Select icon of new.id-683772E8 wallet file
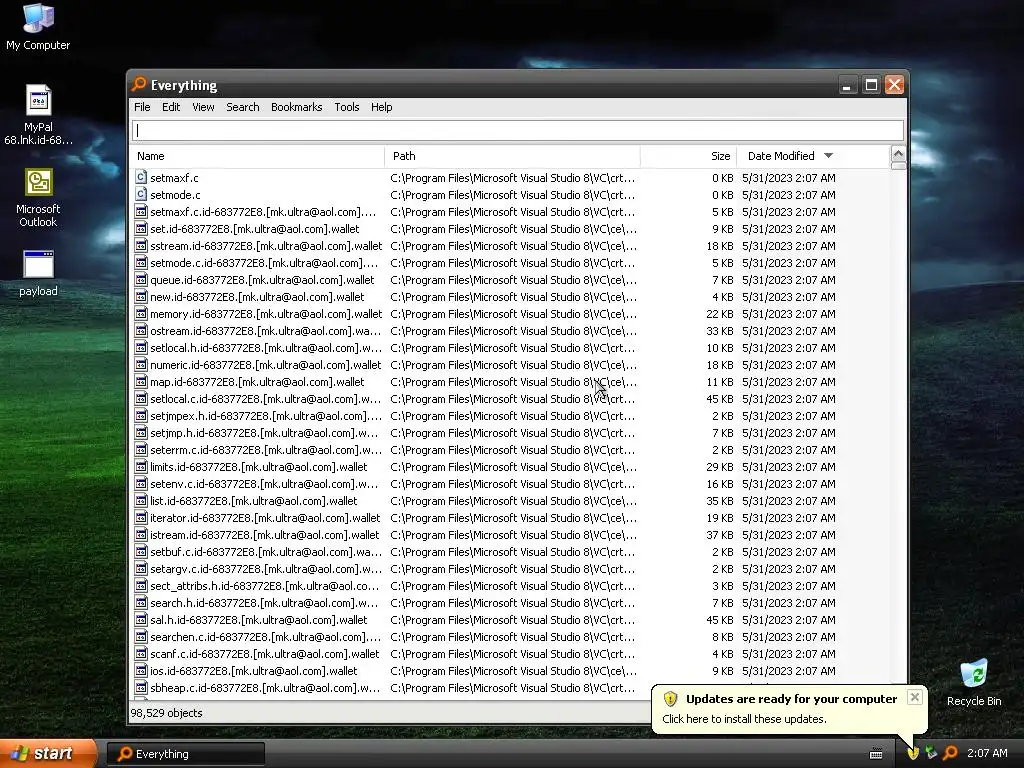Image resolution: width=1024 pixels, height=768 pixels. point(140,296)
